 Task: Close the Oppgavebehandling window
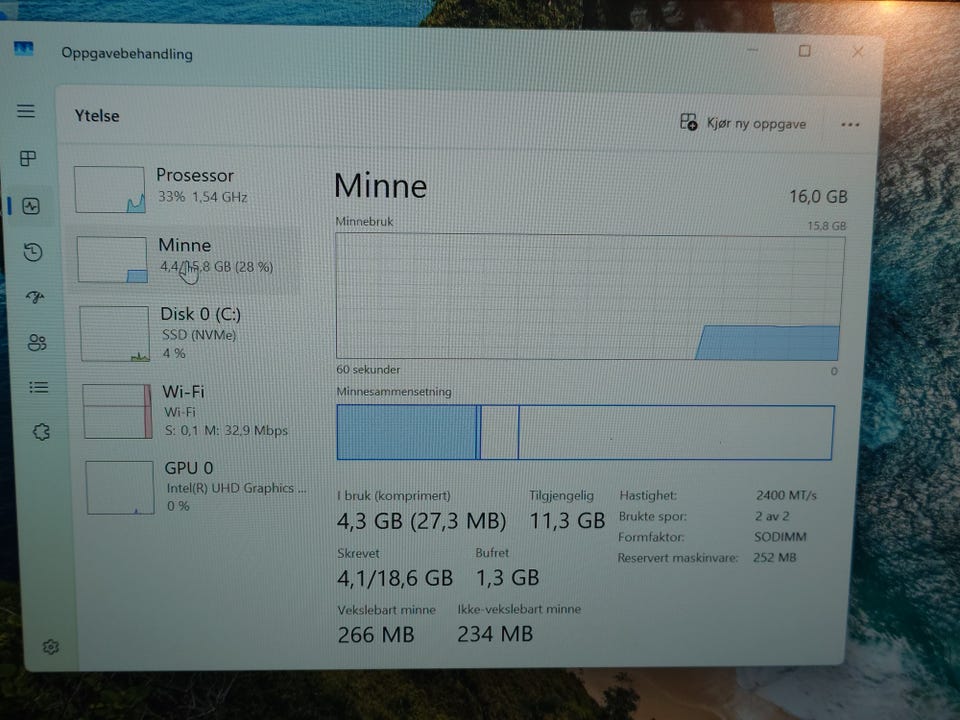858,52
